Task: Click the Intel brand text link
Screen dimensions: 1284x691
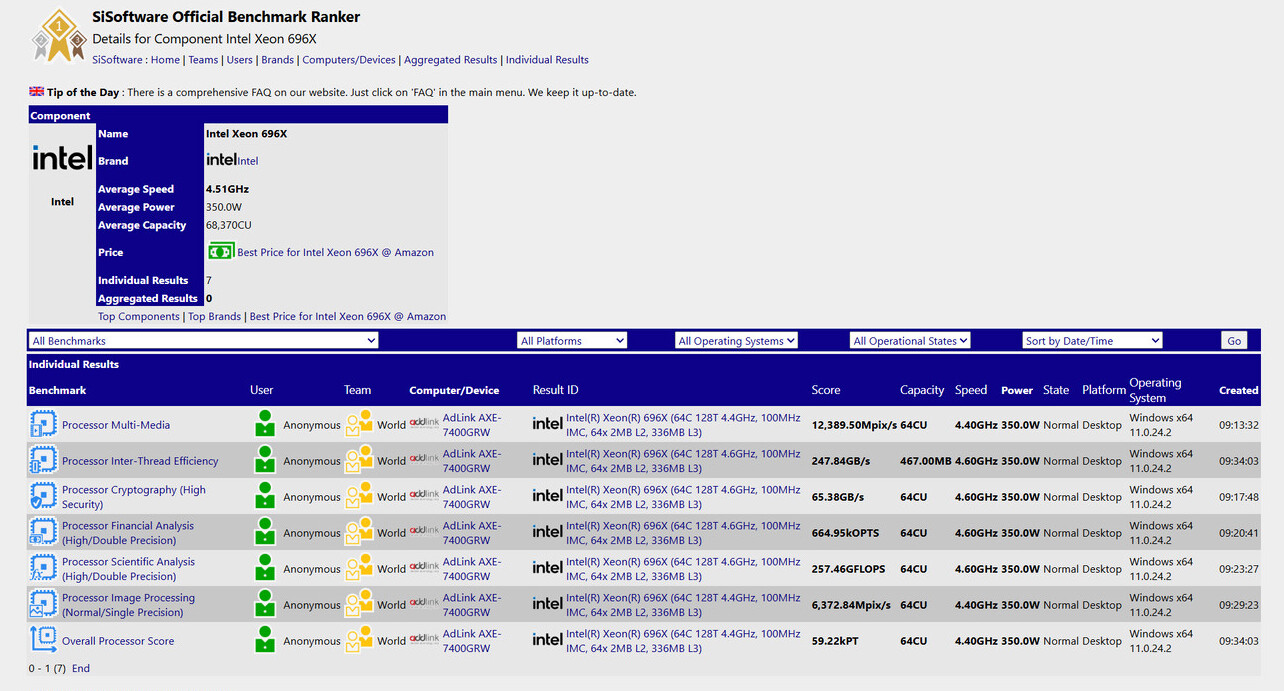Action: pos(248,161)
